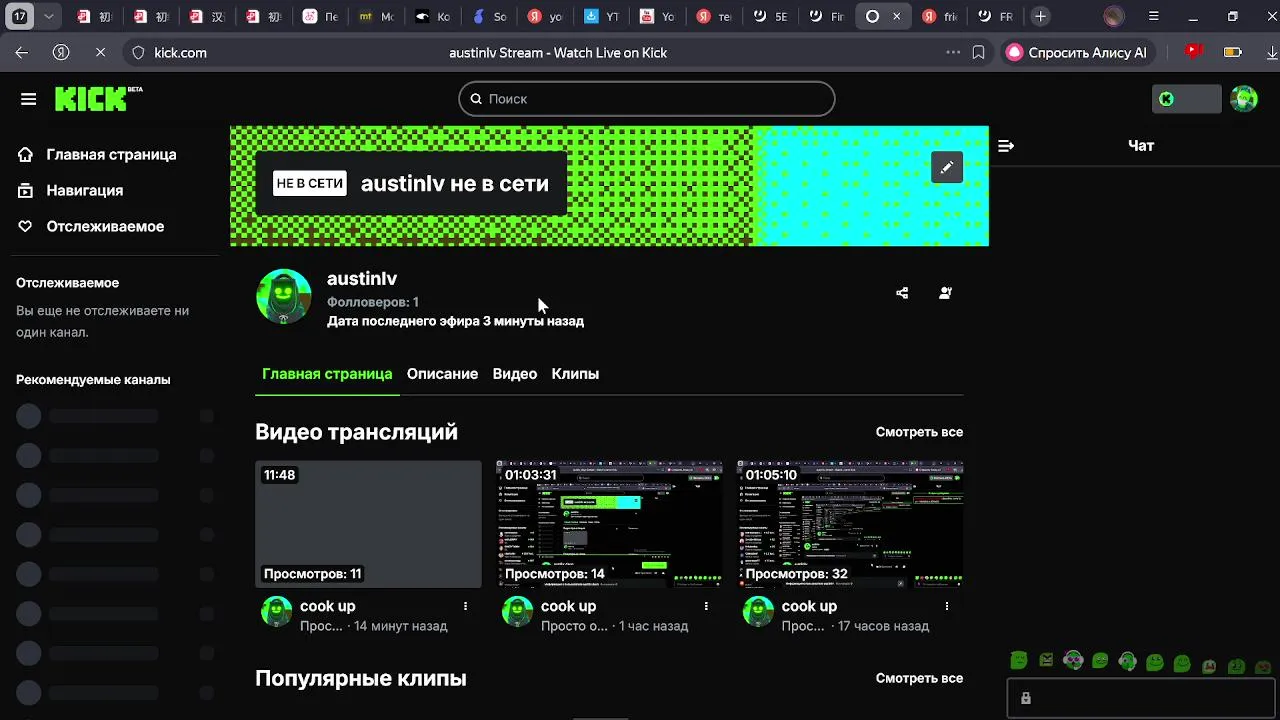Open the 01:03:31 stream video thumbnail
This screenshot has width=1280, height=720.
[x=609, y=524]
